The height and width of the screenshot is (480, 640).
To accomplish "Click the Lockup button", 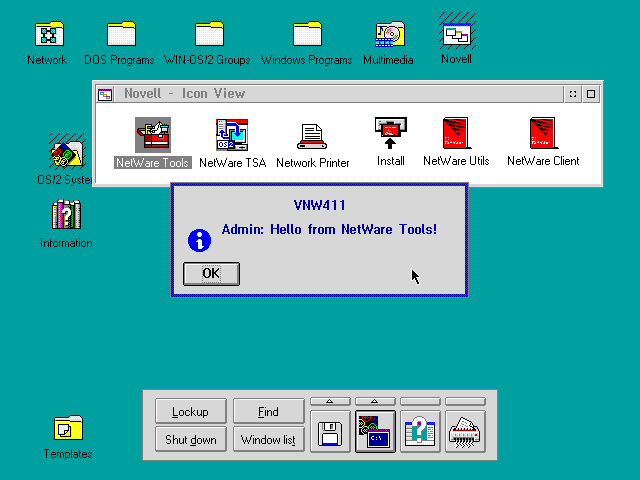I will [x=191, y=411].
